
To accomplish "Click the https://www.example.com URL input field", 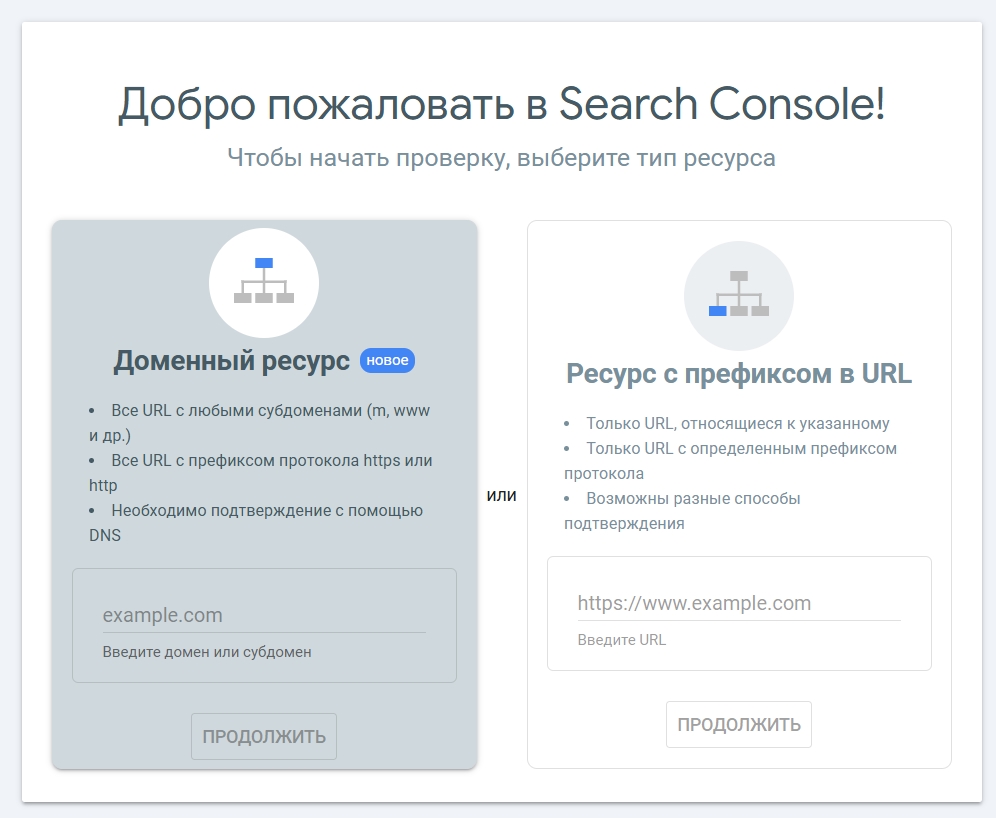I will pyautogui.click(x=739, y=602).
